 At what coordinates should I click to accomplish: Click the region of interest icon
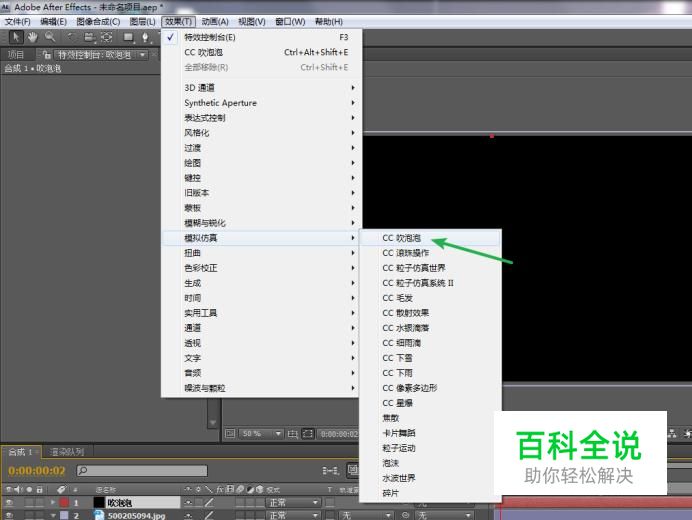[308, 434]
